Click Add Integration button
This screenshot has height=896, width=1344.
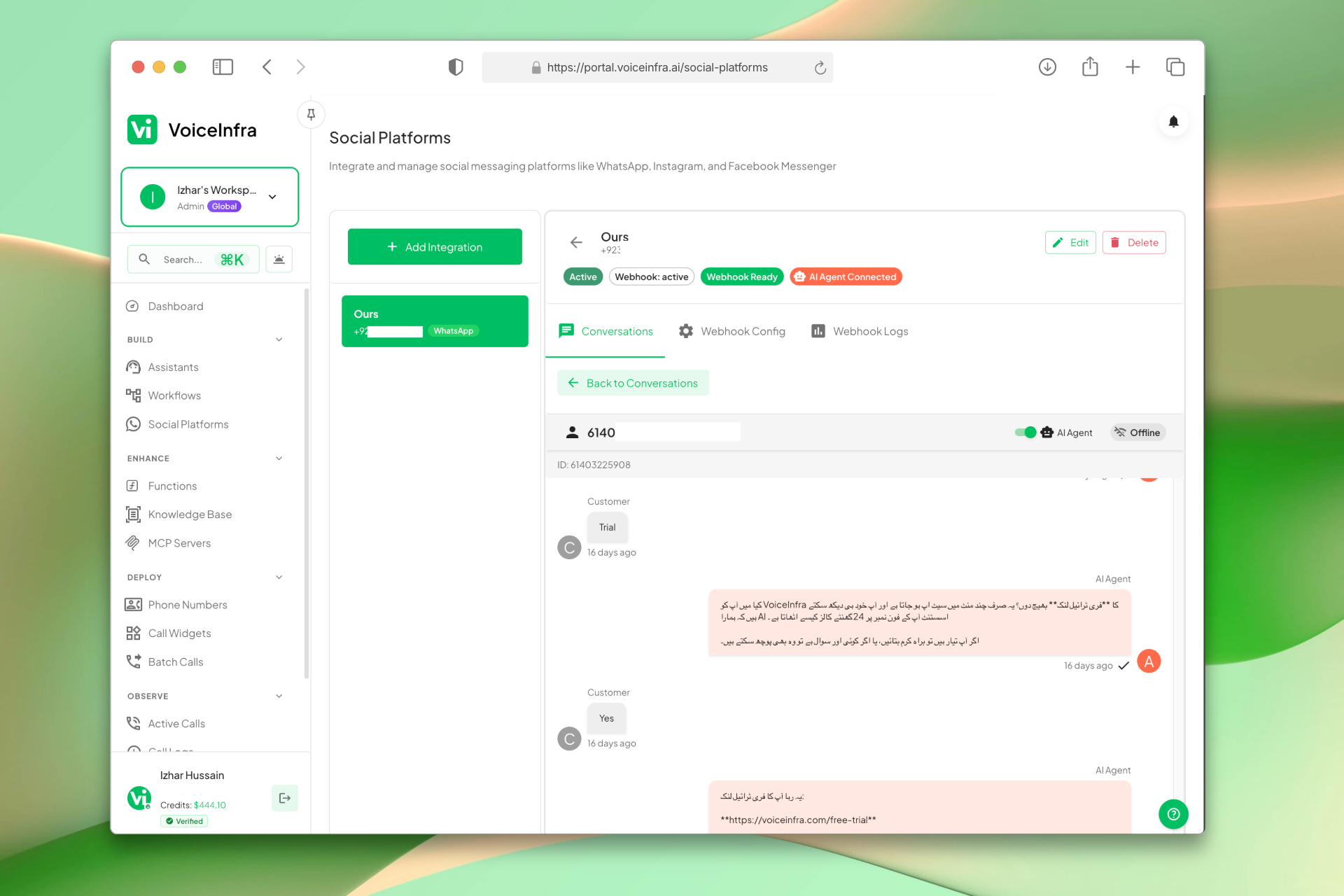pyautogui.click(x=435, y=247)
